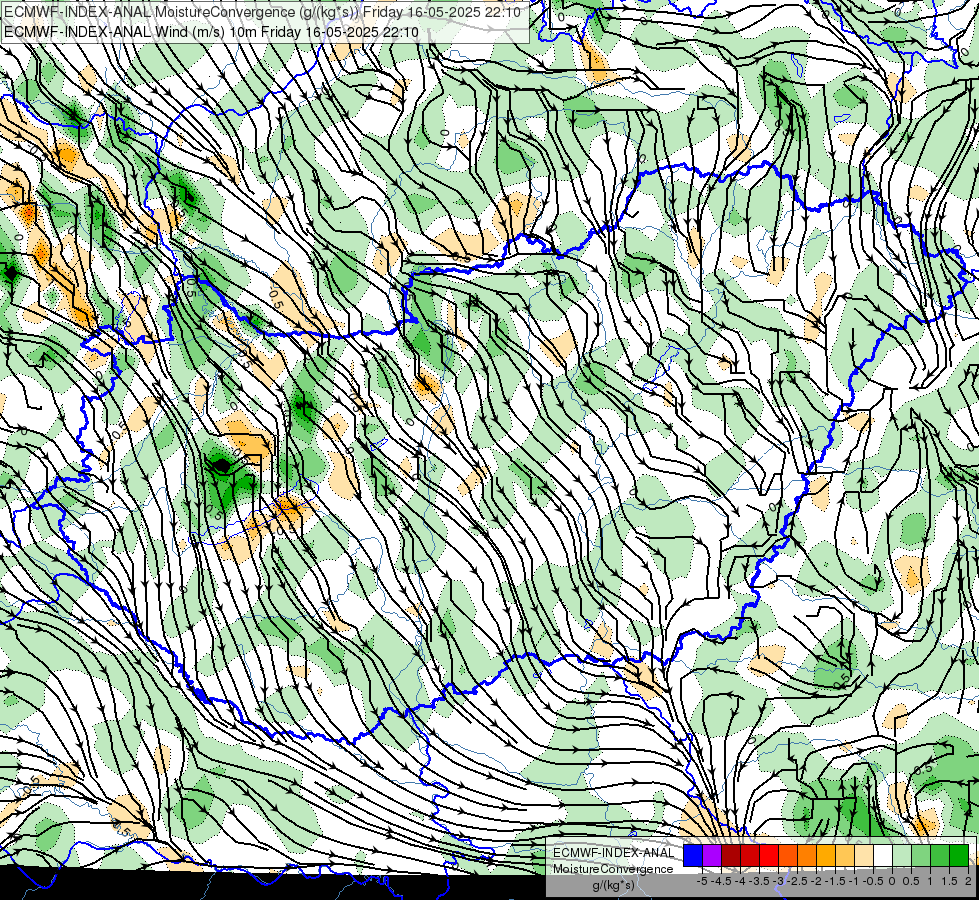This screenshot has height=900, width=979.
Task: Click the purple legend color swatch
Action: pyautogui.click(x=712, y=856)
